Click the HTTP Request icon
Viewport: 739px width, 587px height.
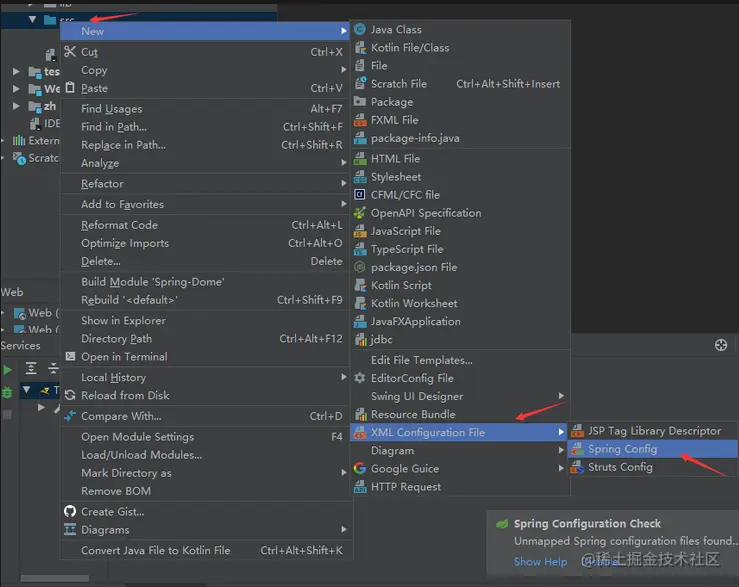click(360, 487)
